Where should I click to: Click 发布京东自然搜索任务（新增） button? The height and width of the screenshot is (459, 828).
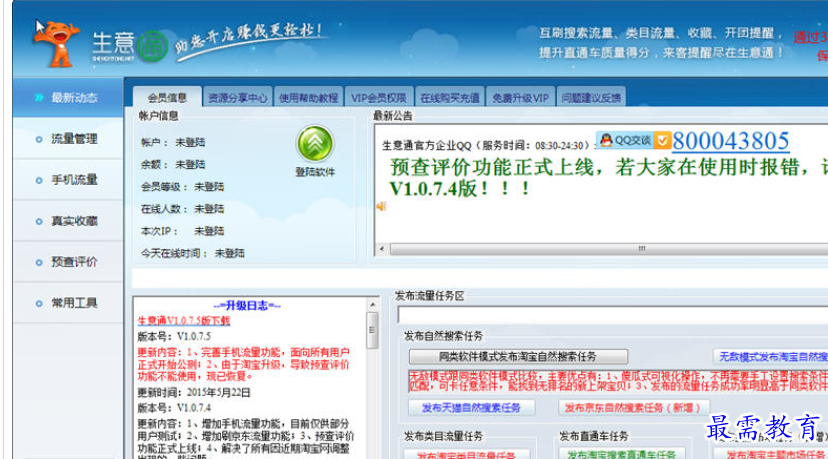[633, 408]
